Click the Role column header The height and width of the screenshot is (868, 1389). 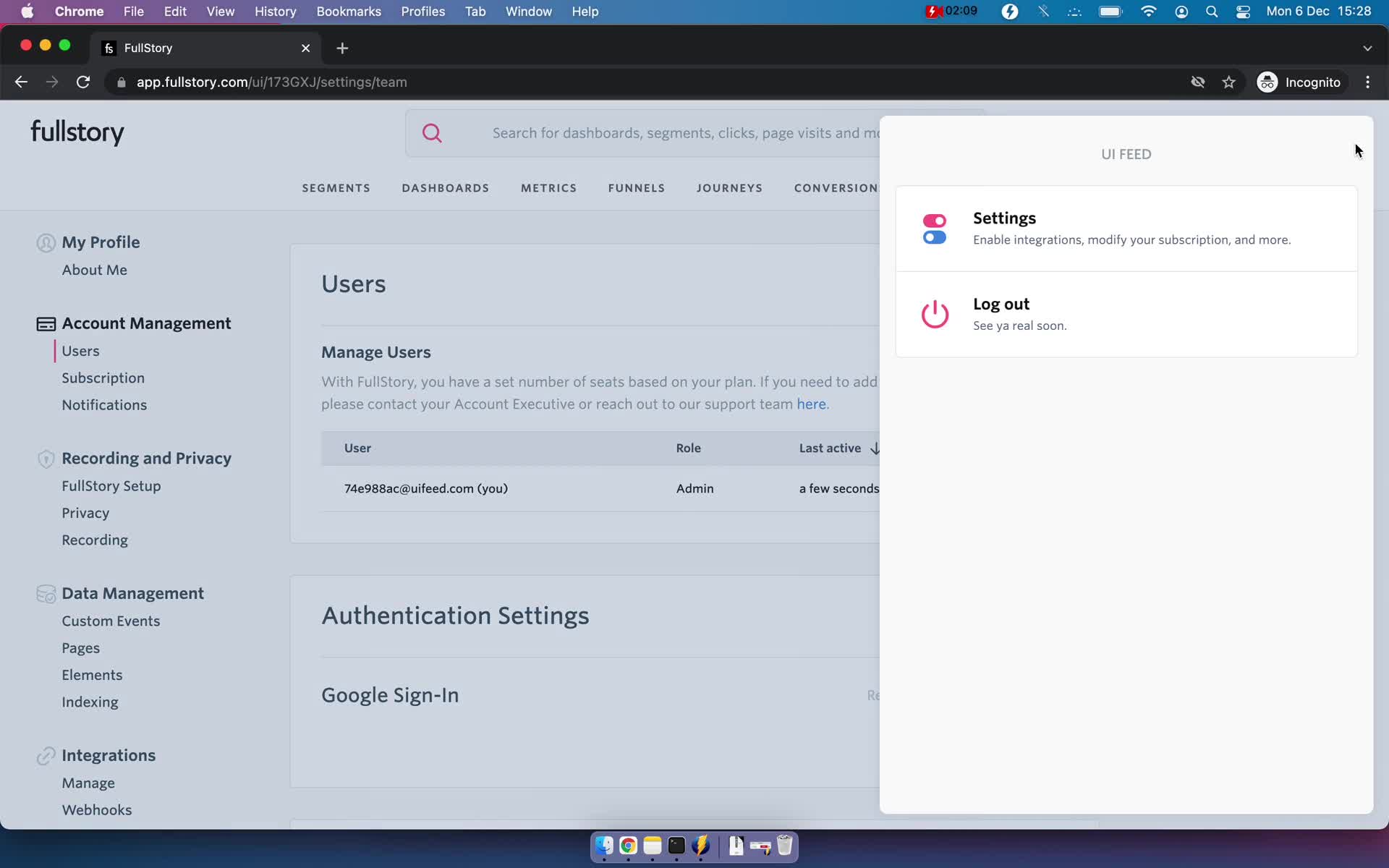(688, 448)
